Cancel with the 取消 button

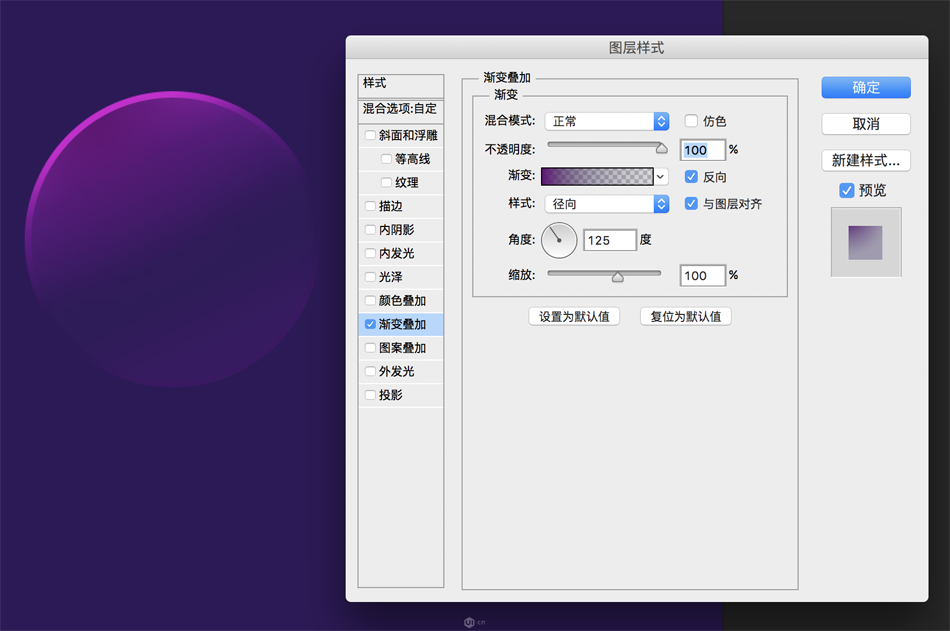tap(866, 124)
